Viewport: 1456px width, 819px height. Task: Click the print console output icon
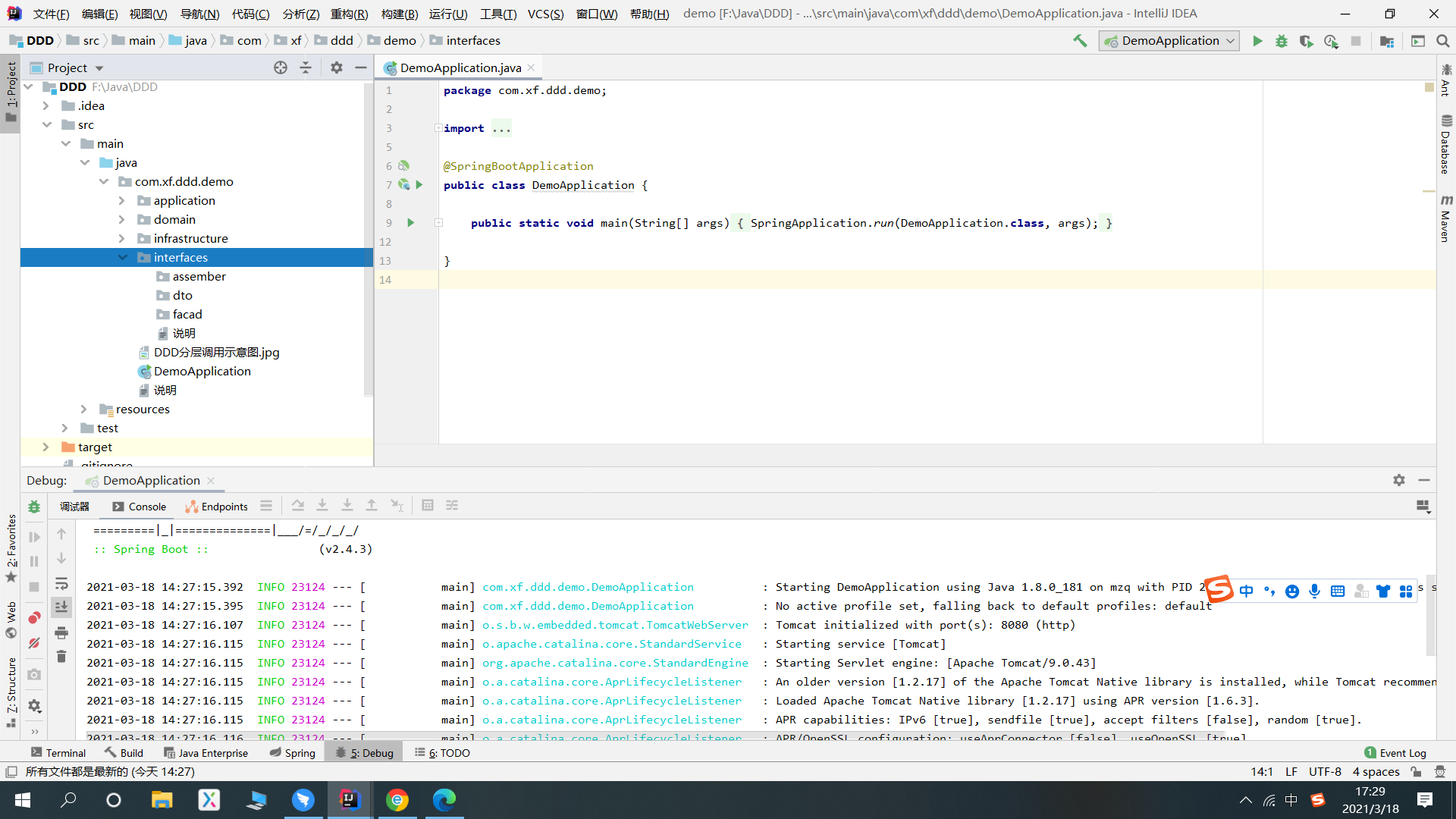pyautogui.click(x=61, y=632)
